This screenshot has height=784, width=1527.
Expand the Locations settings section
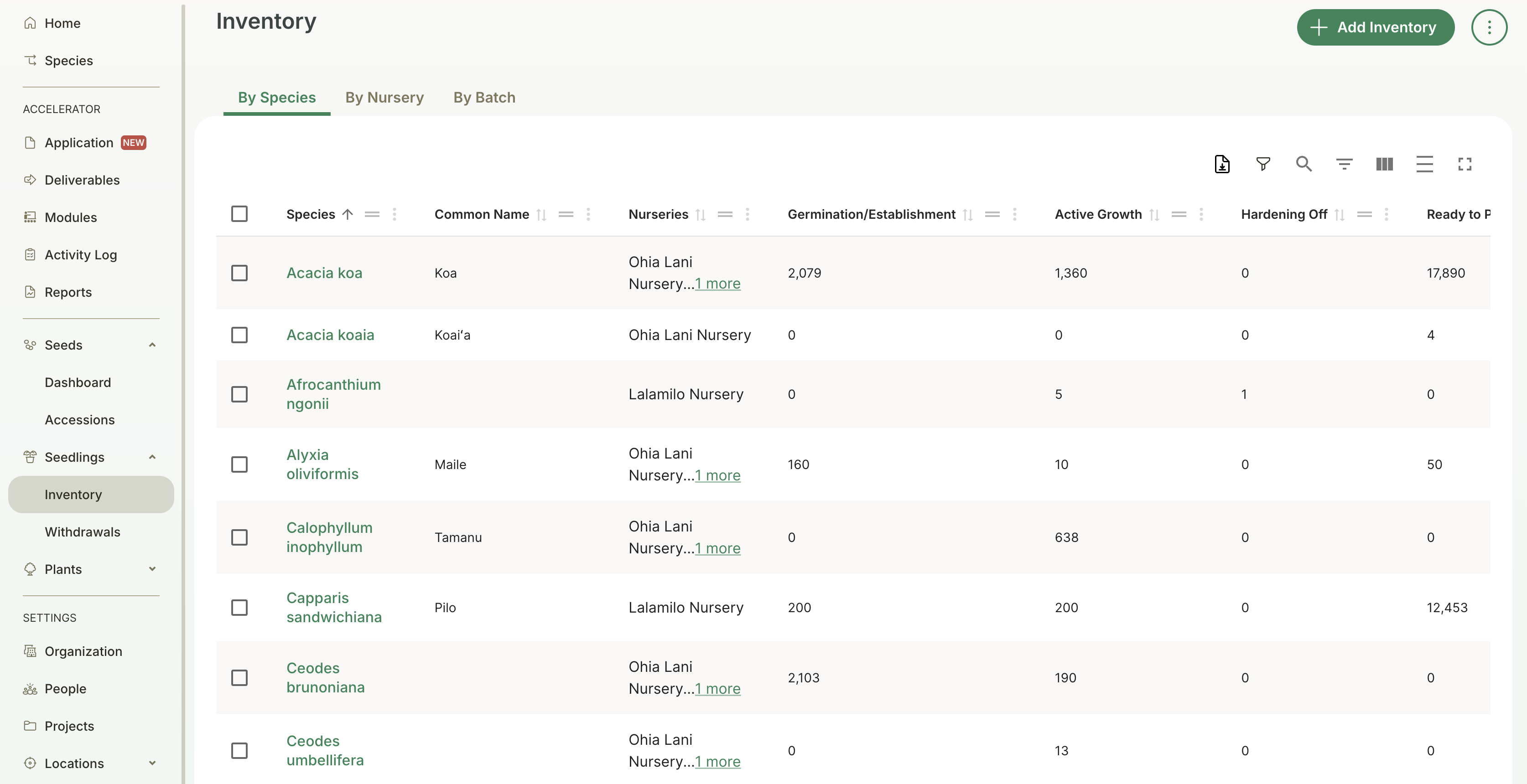(152, 763)
